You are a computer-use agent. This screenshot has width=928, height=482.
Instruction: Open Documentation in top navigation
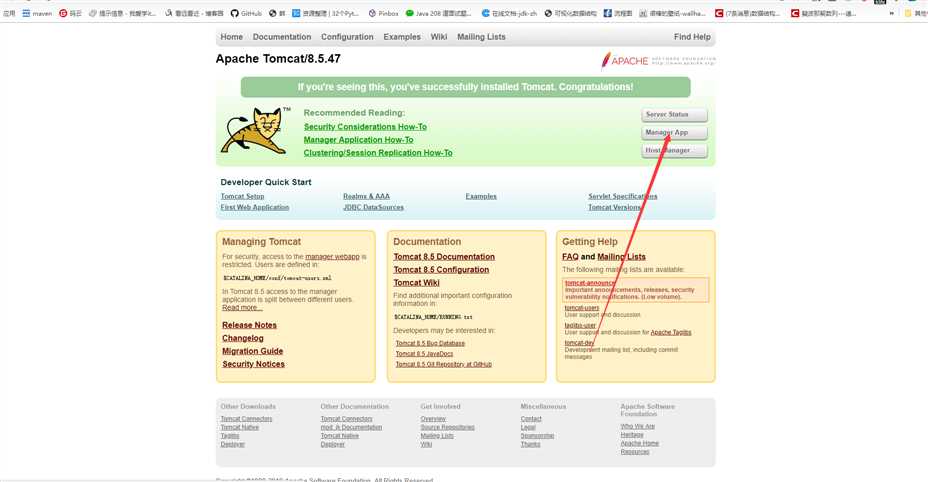point(282,37)
